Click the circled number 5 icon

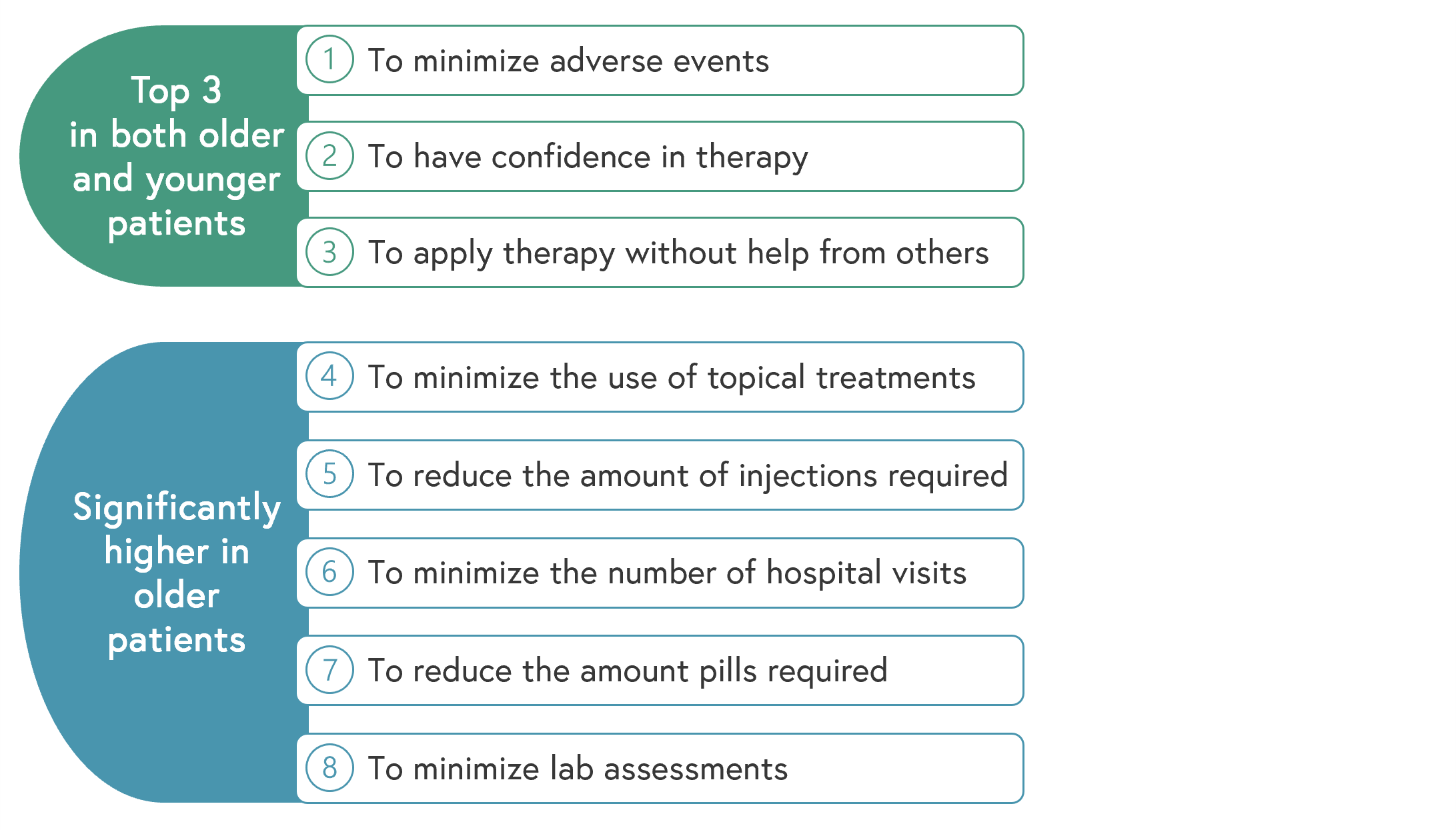(x=329, y=474)
